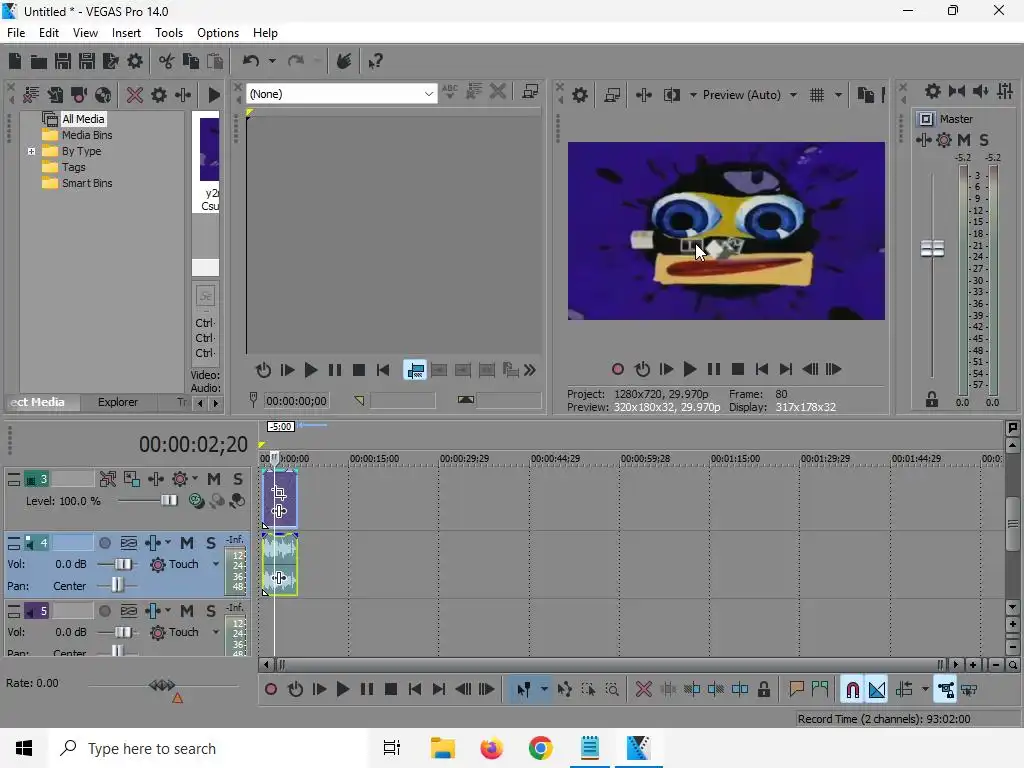1024x768 pixels.
Task: Open Track FX on video track 3
Action: [x=156, y=479]
